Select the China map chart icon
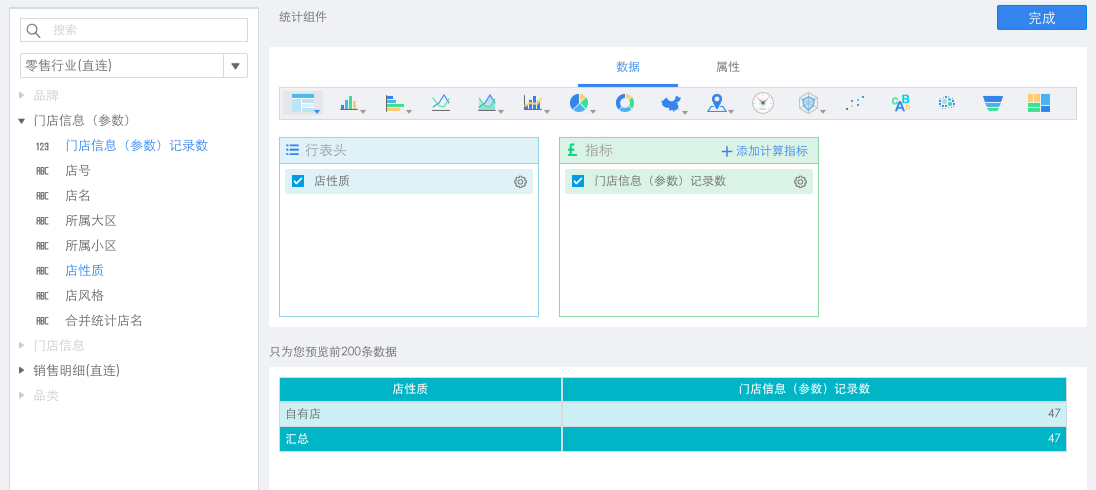 670,103
